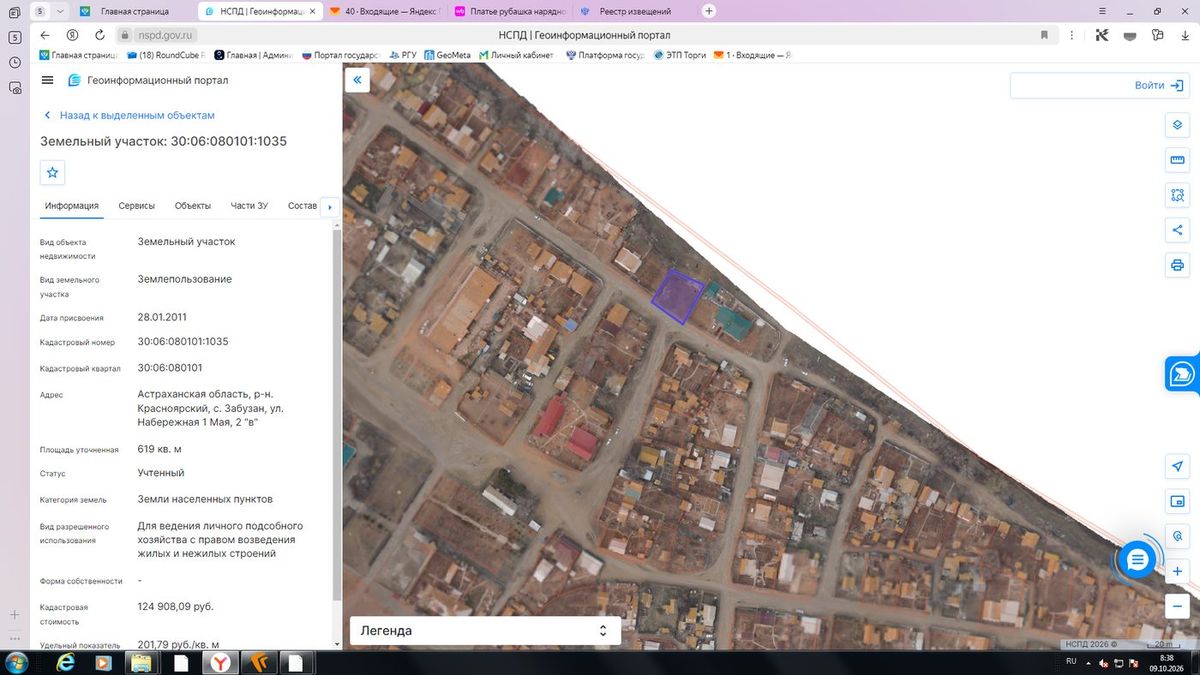Open the map layers panel
Screen dimensions: 1200x675
point(1177,125)
